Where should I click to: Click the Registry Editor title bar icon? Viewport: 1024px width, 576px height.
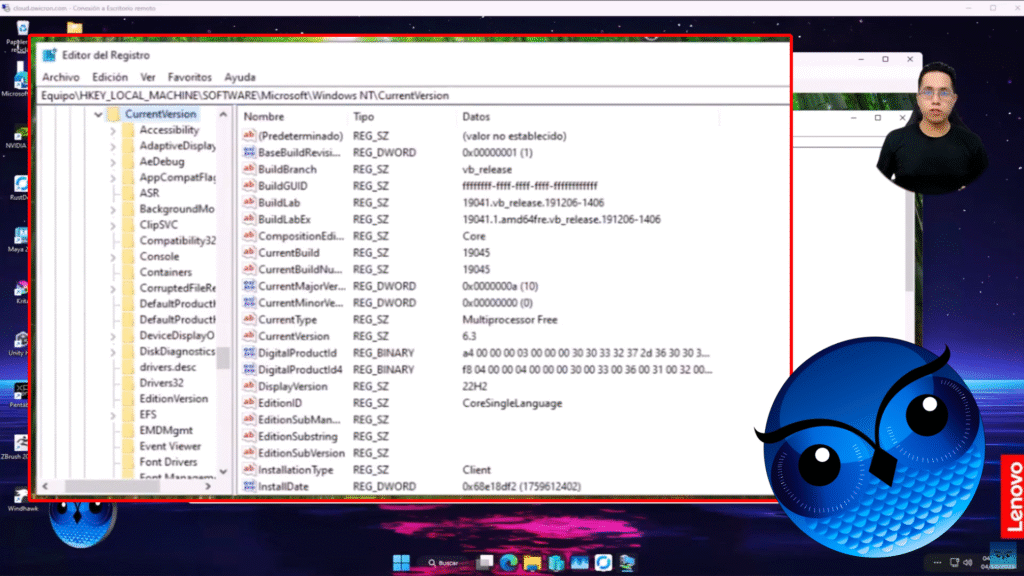49,55
